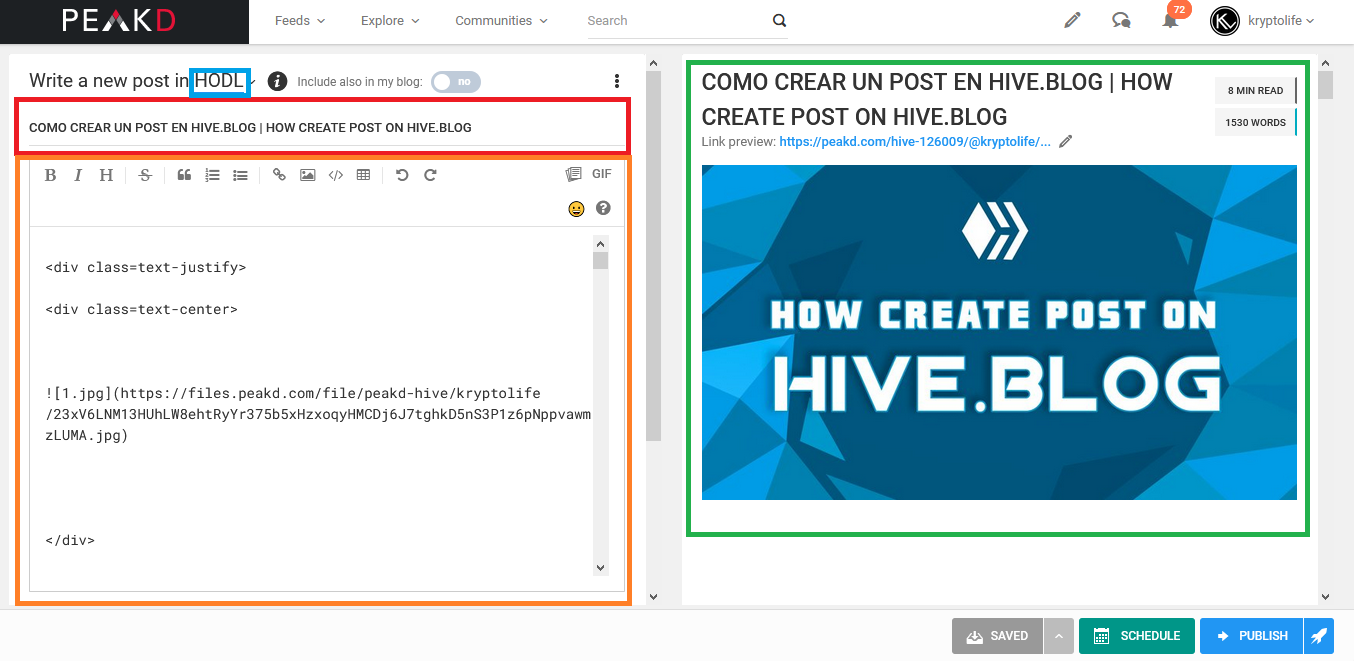Click the '<div class=text-center>' line

(142, 310)
